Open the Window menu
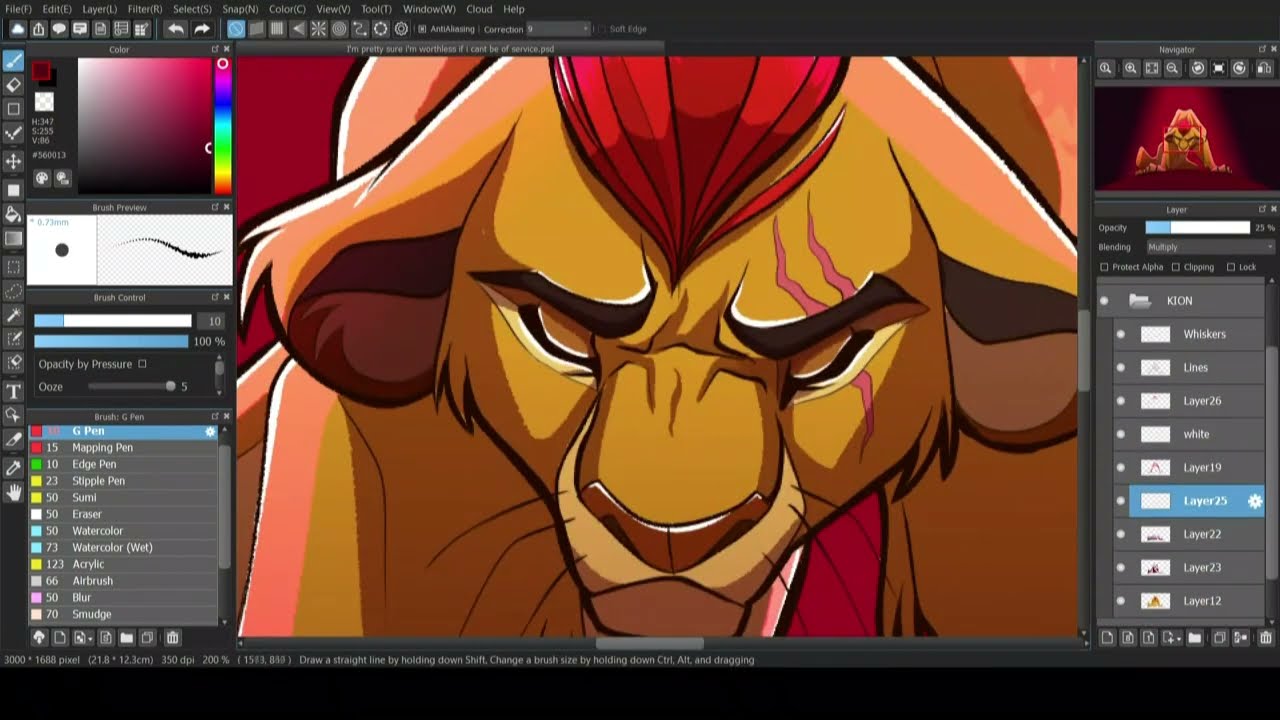The height and width of the screenshot is (720, 1280). coord(429,9)
